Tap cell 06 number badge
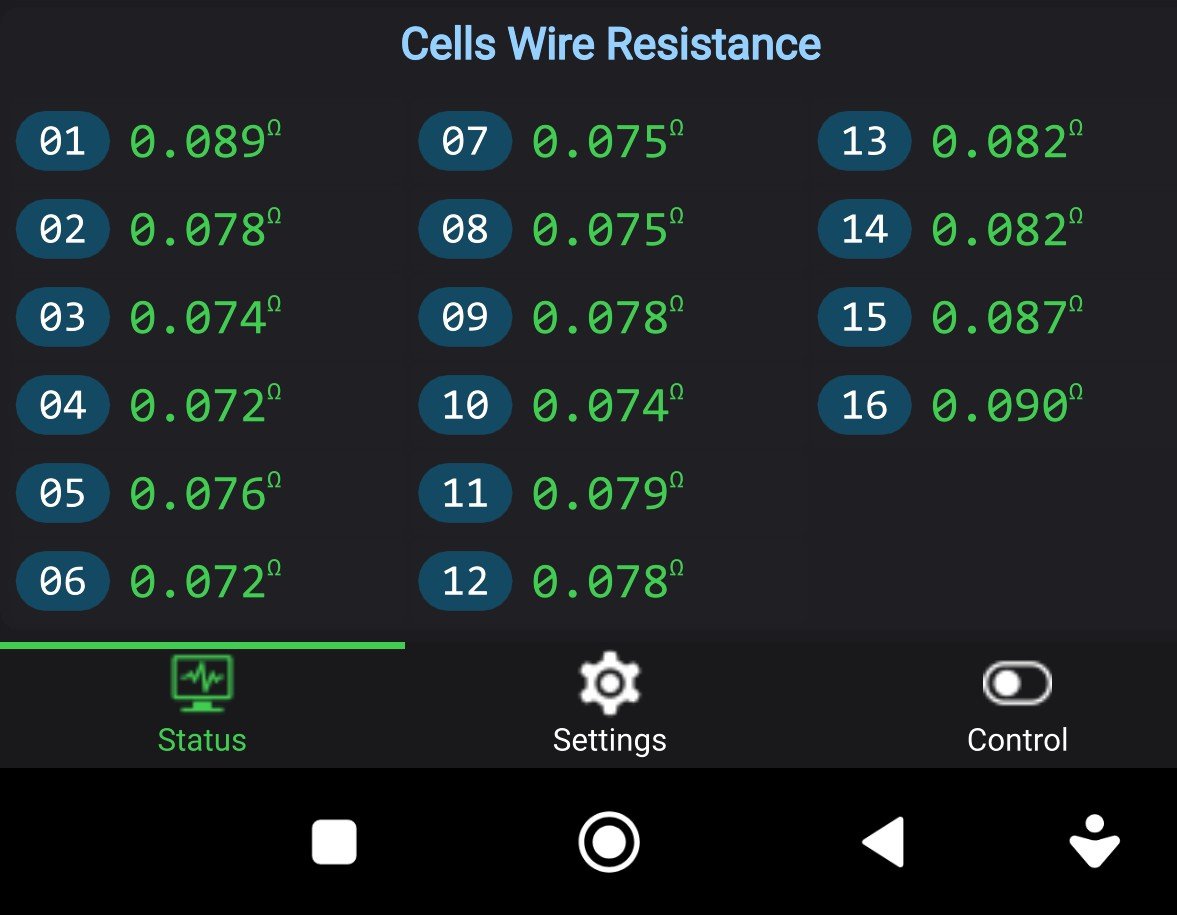This screenshot has width=1177, height=915. [x=63, y=581]
